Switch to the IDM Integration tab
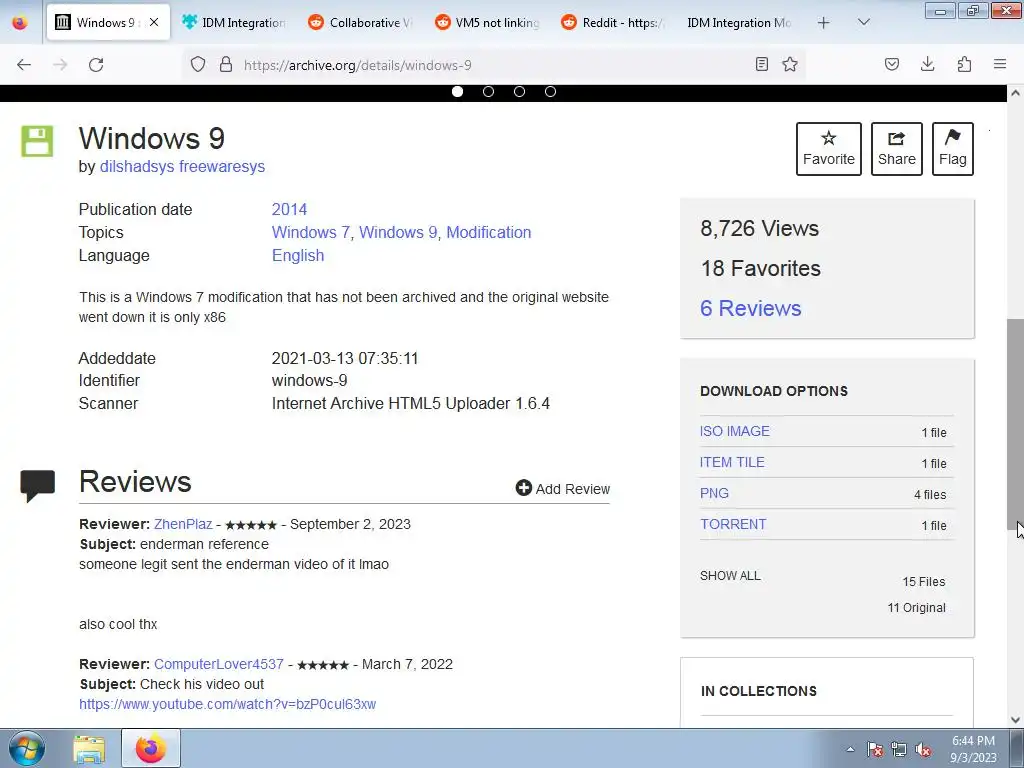Viewport: 1024px width, 768px height. [234, 22]
